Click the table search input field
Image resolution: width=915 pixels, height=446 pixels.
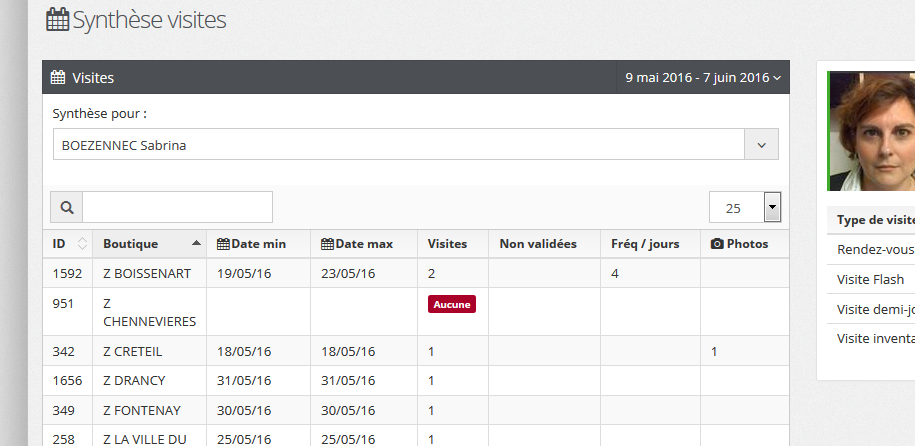177,207
